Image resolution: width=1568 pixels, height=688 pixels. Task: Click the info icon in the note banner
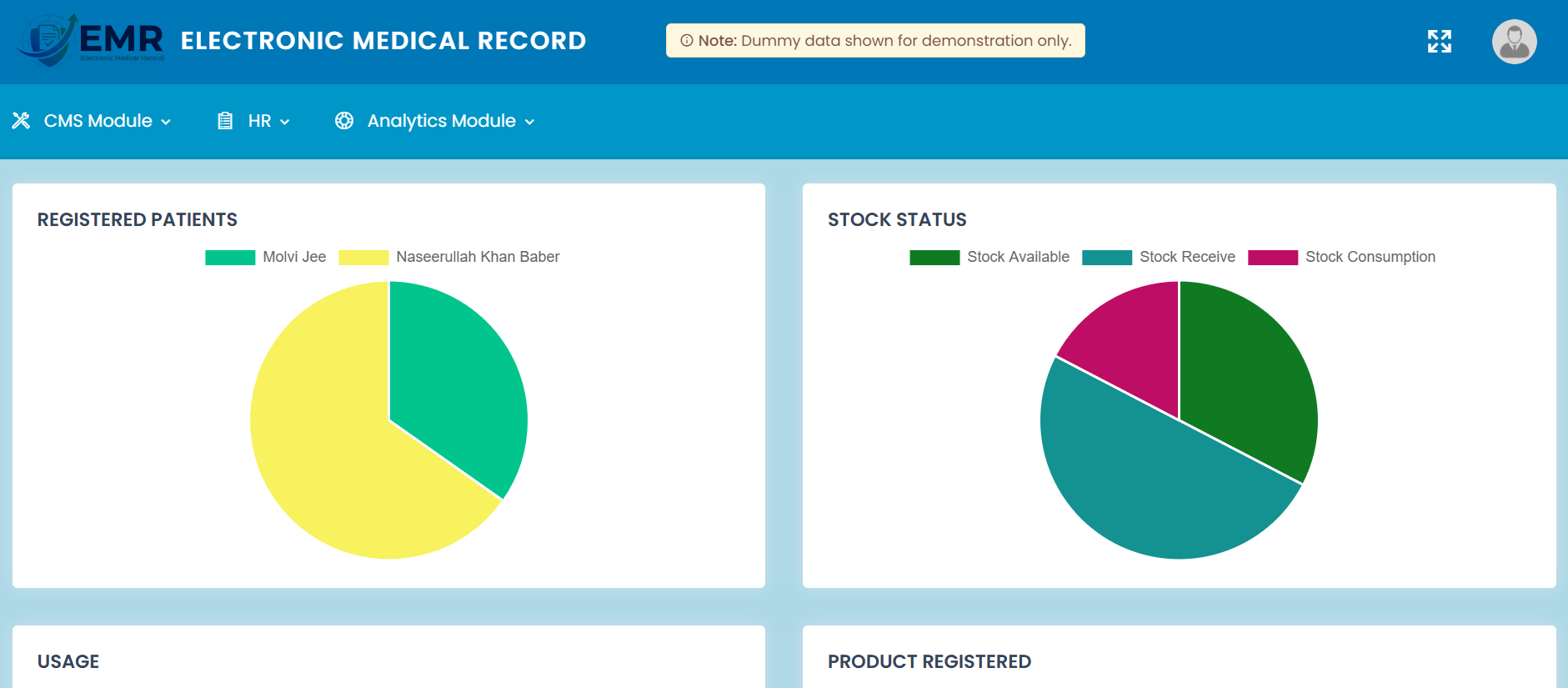coord(687,41)
